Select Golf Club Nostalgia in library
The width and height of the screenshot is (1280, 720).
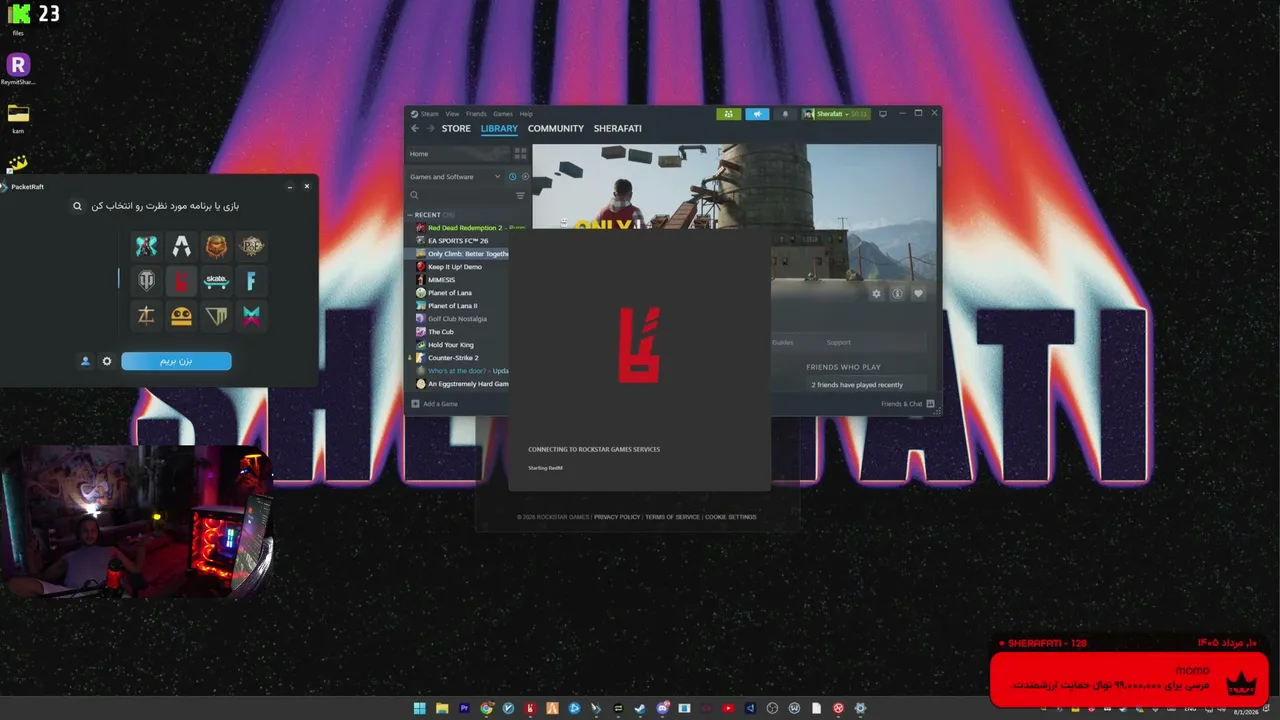[x=457, y=319]
